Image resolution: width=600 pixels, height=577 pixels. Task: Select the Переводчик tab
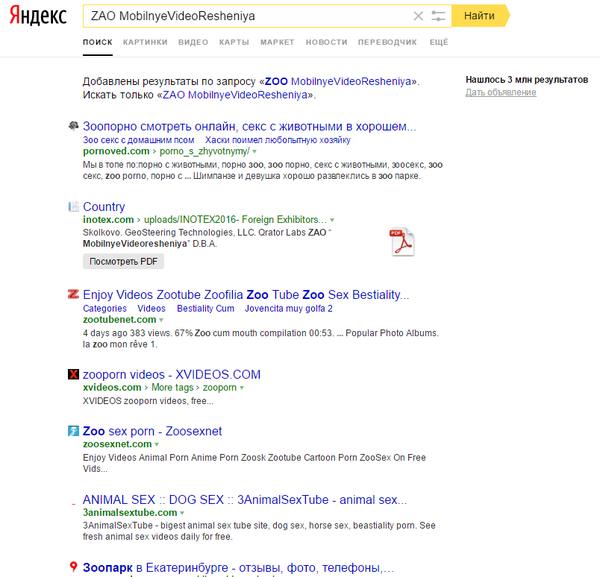(386, 43)
